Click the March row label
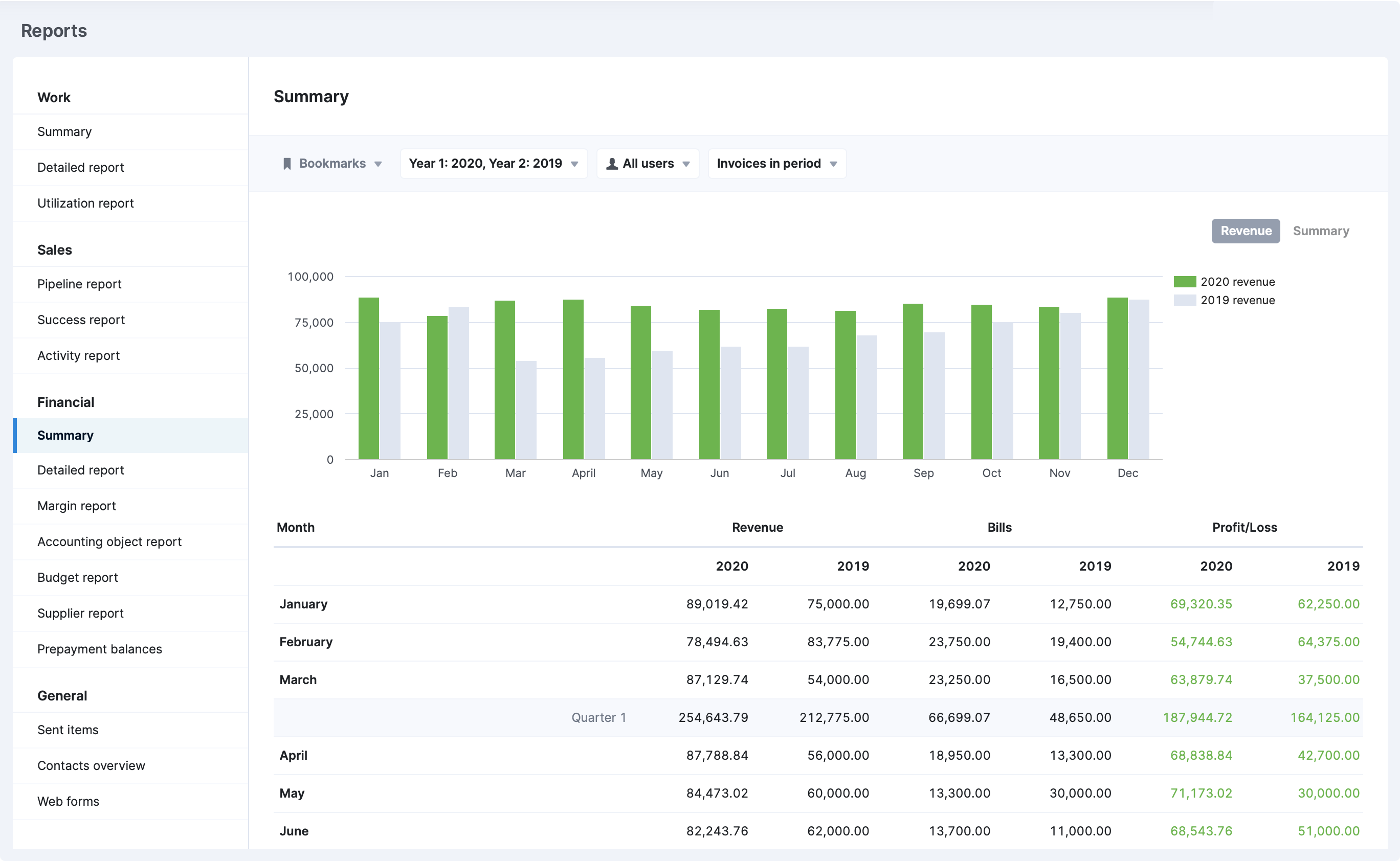The height and width of the screenshot is (861, 1400). (x=298, y=680)
